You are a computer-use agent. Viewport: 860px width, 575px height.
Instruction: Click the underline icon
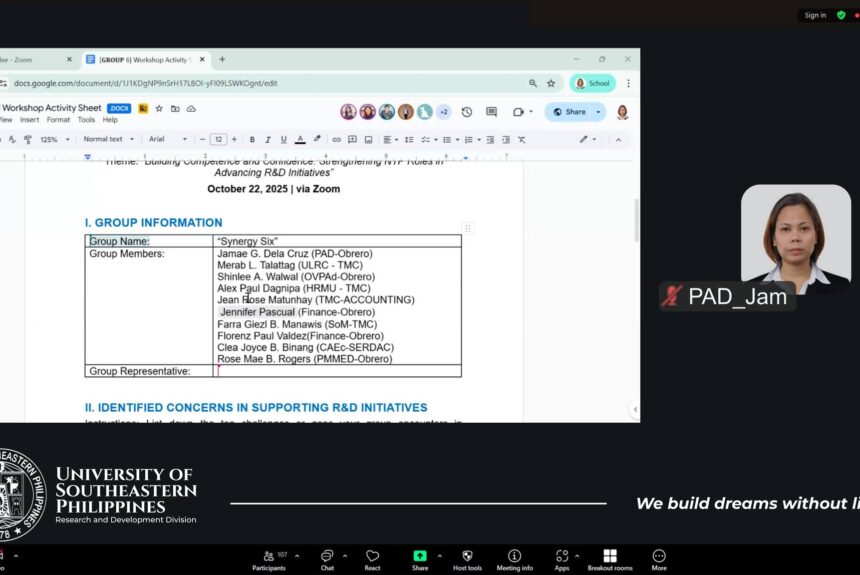pyautogui.click(x=284, y=140)
